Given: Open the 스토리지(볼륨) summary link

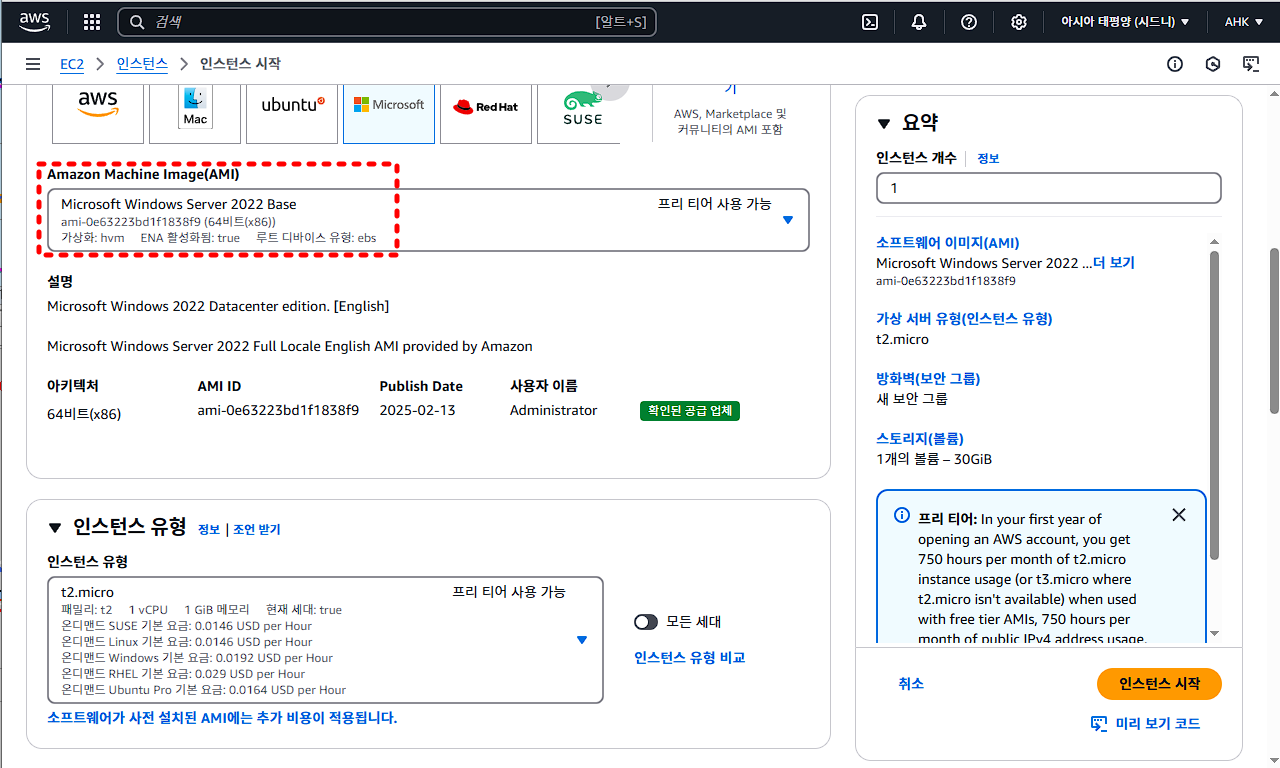Looking at the screenshot, I should (x=920, y=439).
